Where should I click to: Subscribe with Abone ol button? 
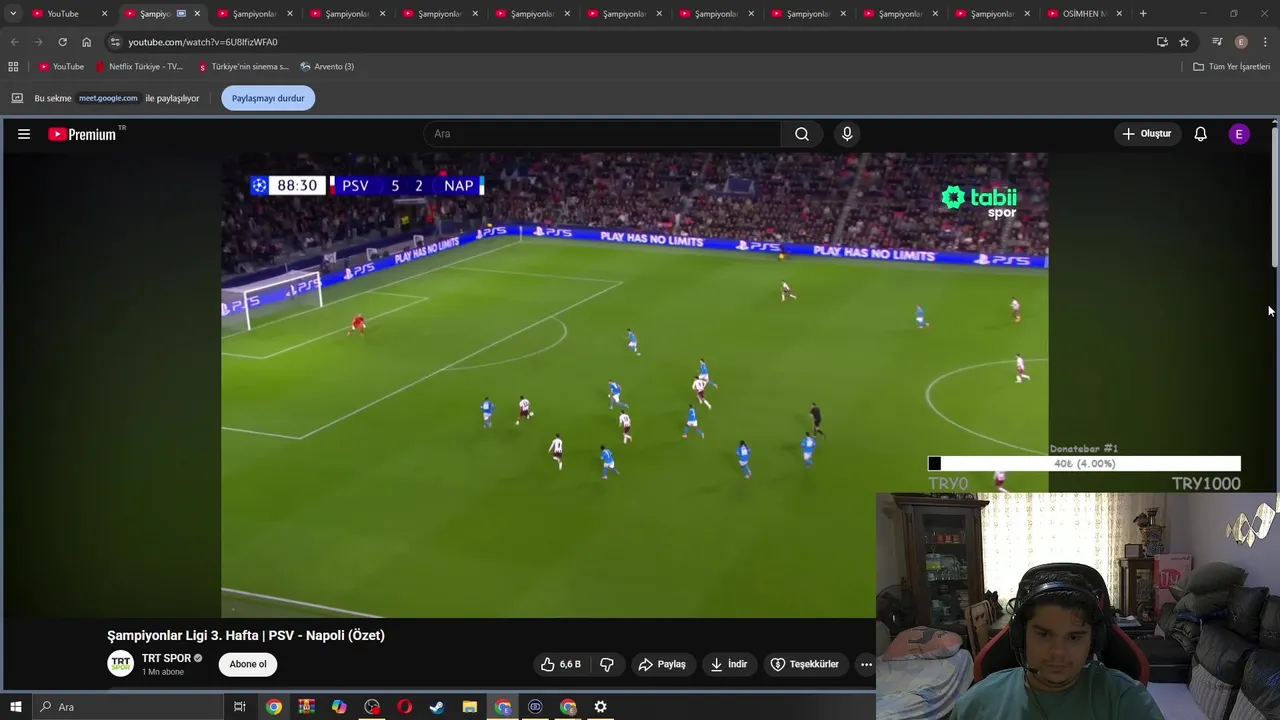coord(248,664)
